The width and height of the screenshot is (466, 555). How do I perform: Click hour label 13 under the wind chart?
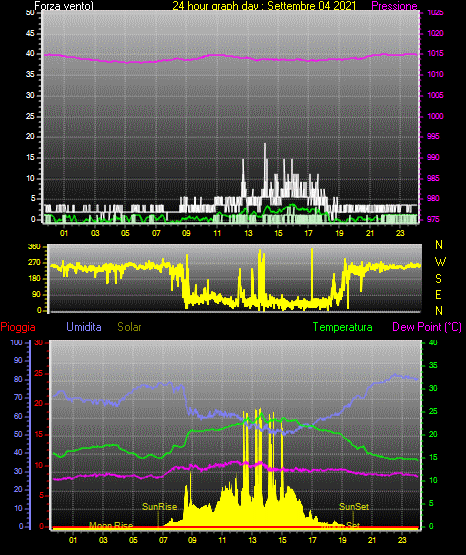248,233
